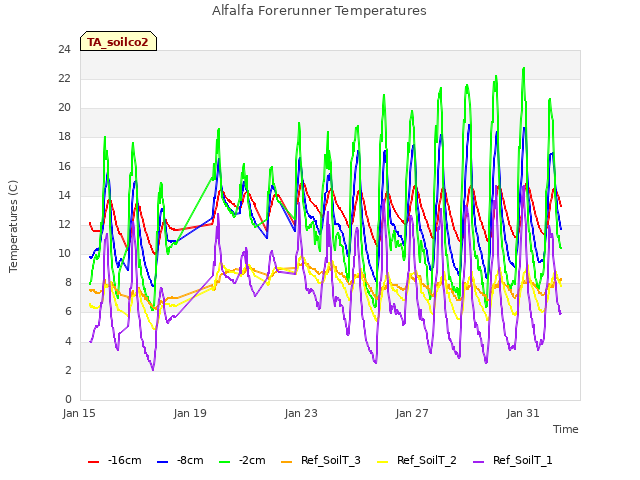
Task: Click the yellow Ref_SoilT_2 legend marker
Action: [x=382, y=462]
